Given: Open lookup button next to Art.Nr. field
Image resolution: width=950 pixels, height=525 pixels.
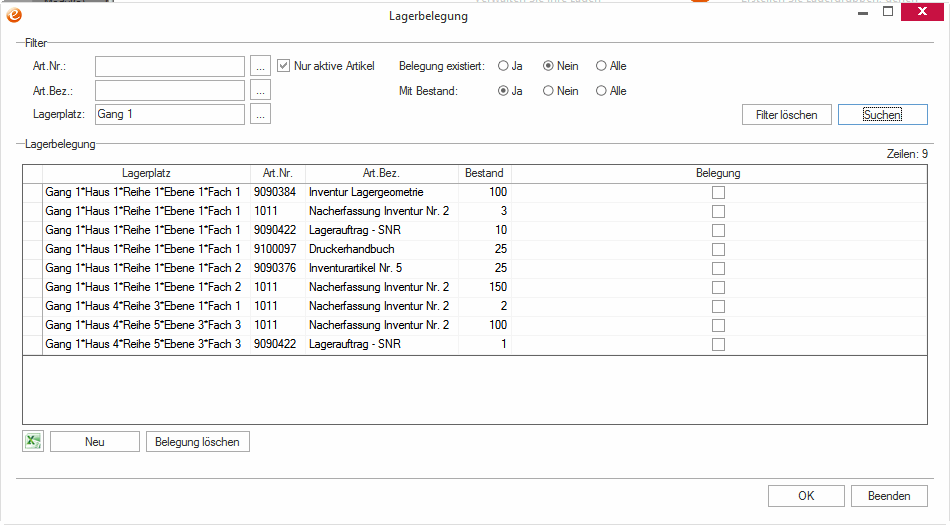Looking at the screenshot, I should (261, 66).
